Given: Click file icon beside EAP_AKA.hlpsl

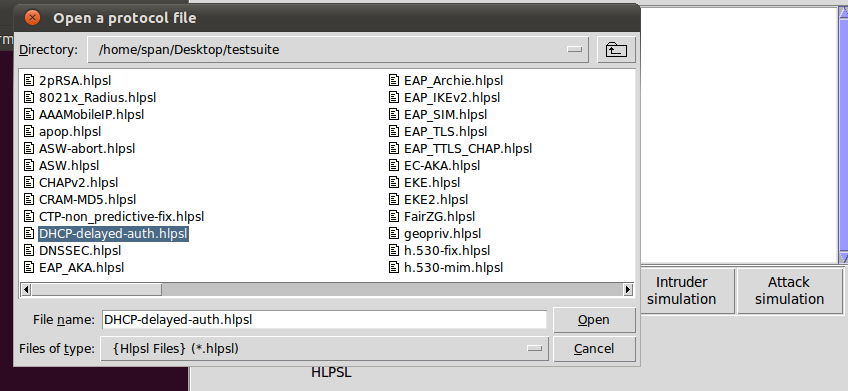Looking at the screenshot, I should click(x=29, y=268).
